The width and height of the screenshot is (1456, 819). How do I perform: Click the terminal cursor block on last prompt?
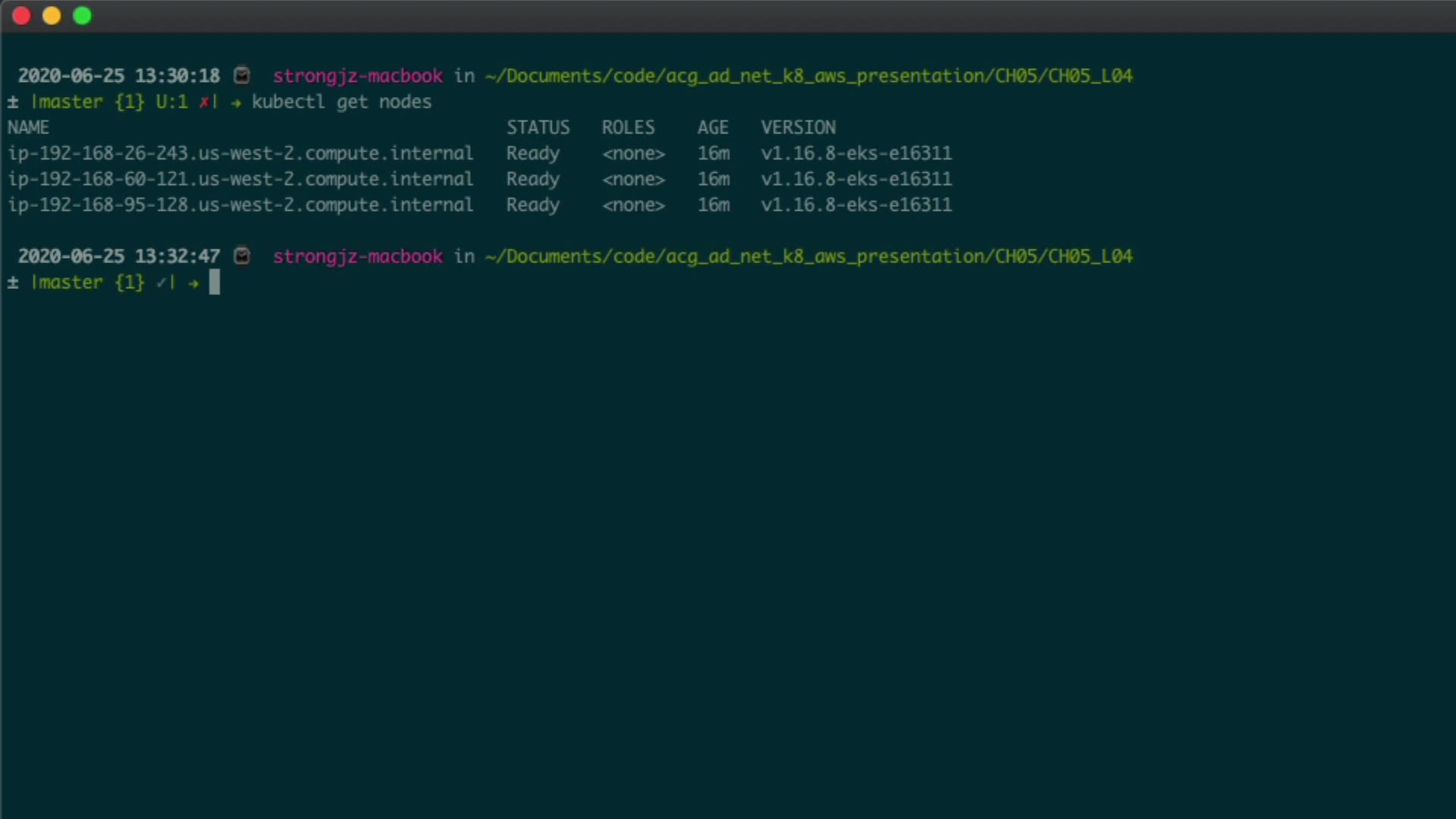[215, 282]
